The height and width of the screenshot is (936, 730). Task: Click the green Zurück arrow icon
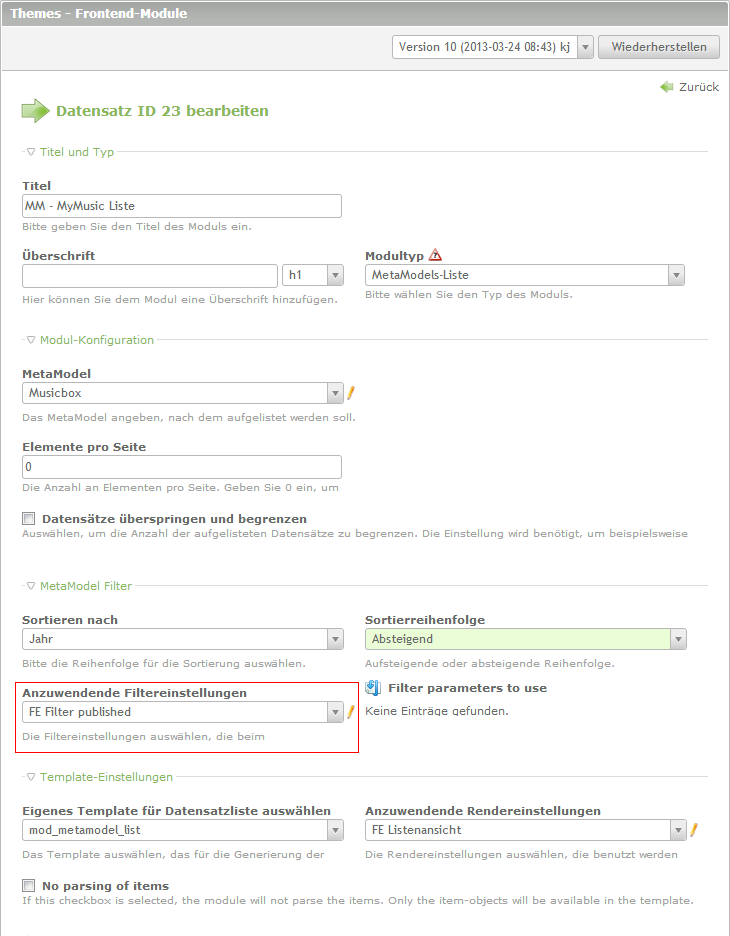(667, 87)
